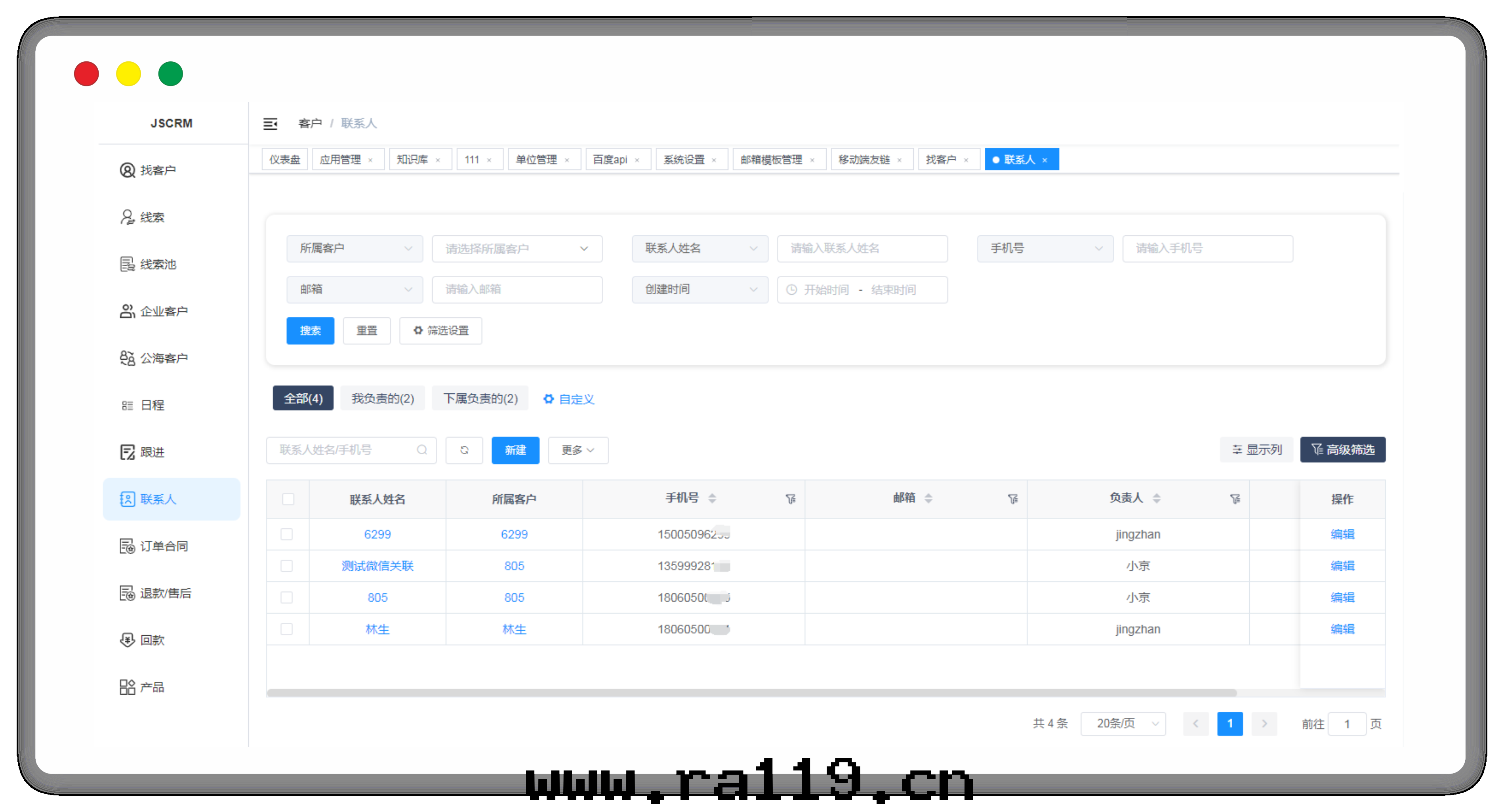Click filter funnel icon in 负责人 column
This screenshot has width=1504, height=812.
(x=1235, y=499)
